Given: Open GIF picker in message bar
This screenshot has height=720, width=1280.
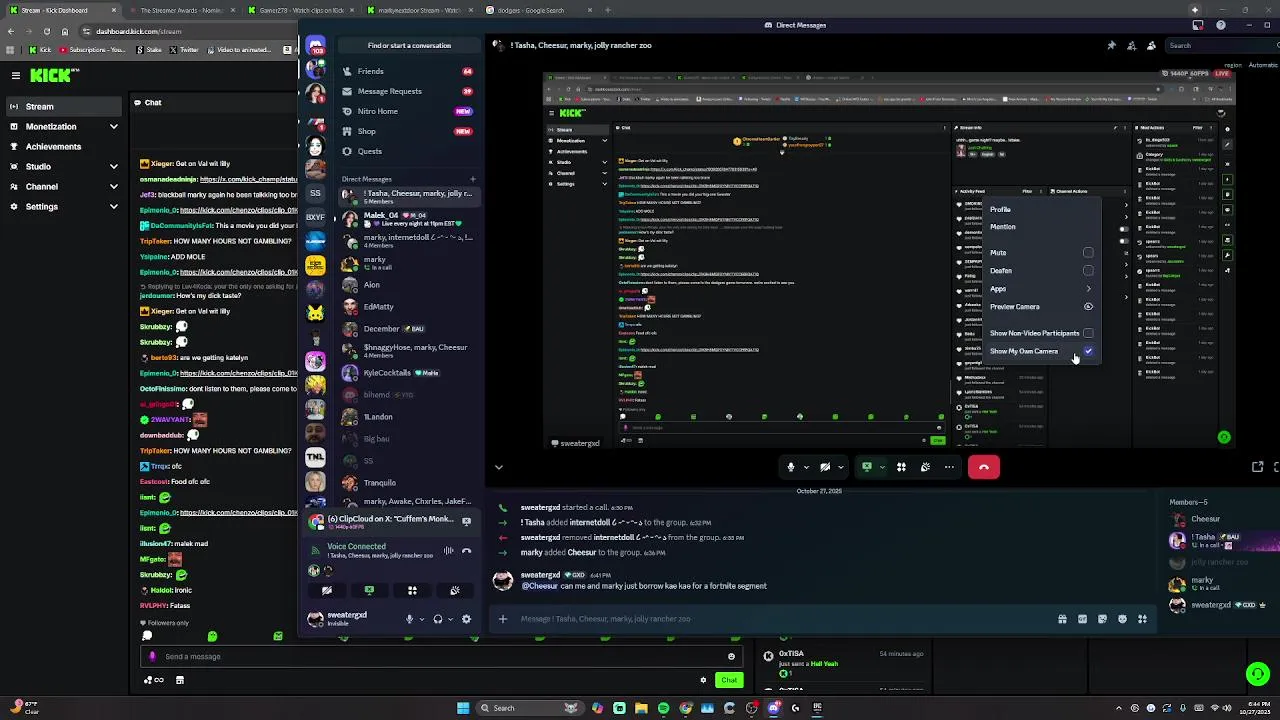Looking at the screenshot, I should tap(1082, 619).
